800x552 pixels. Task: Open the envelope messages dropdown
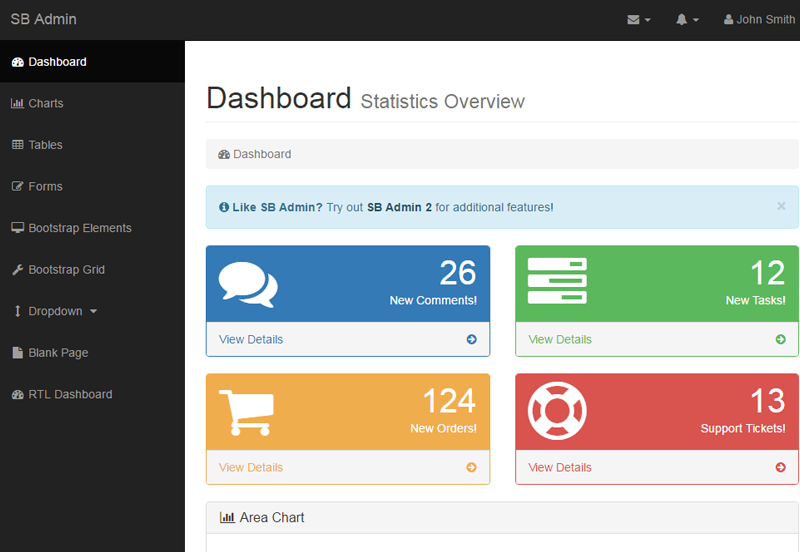[x=639, y=20]
